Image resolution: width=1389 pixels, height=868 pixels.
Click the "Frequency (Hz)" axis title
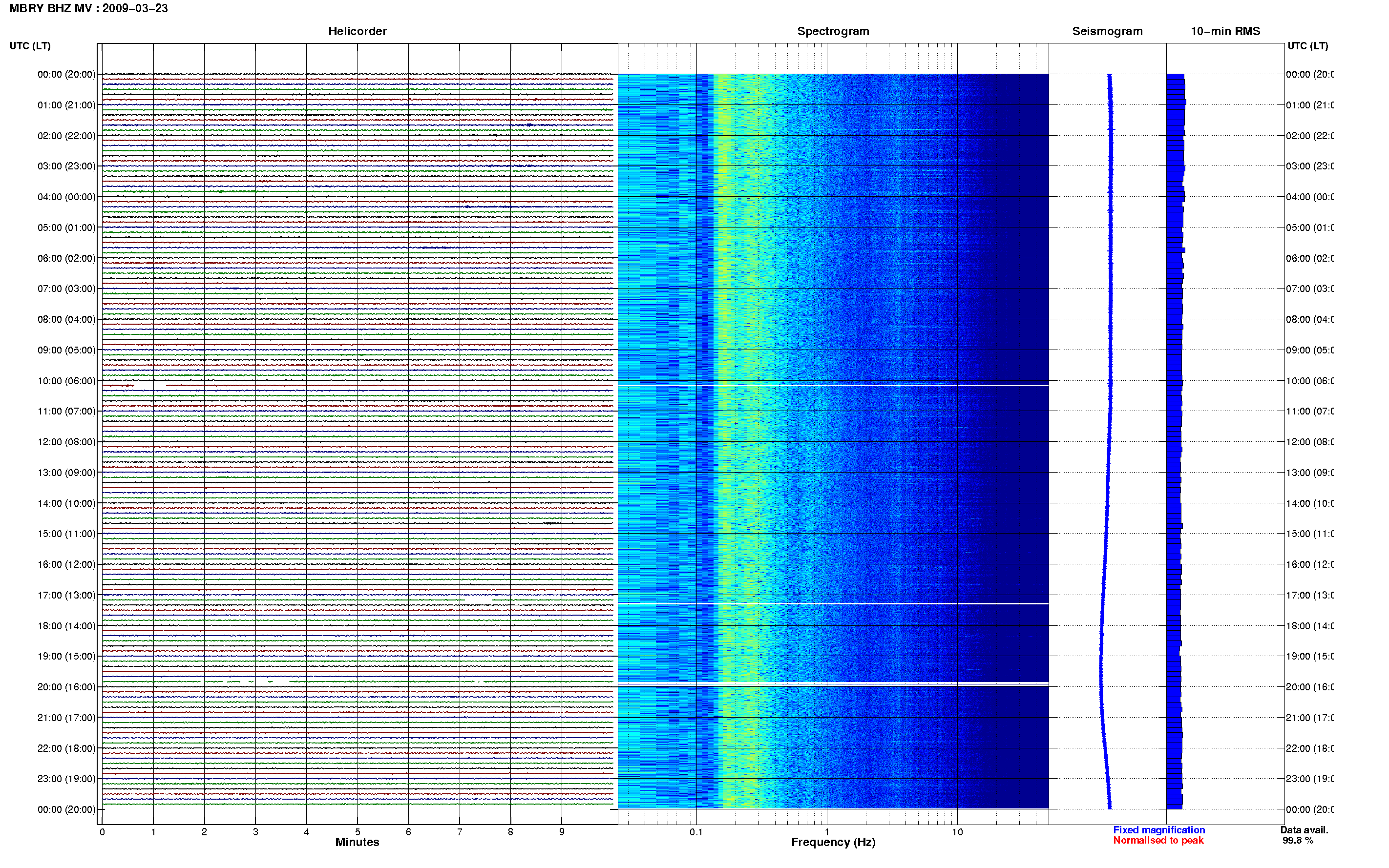click(833, 842)
